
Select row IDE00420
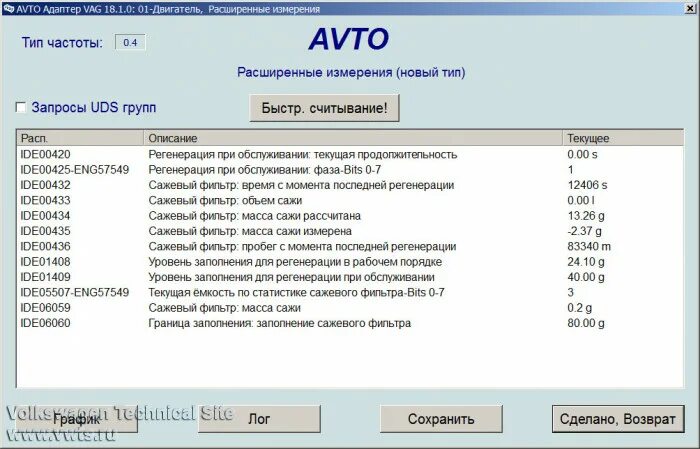350,154
